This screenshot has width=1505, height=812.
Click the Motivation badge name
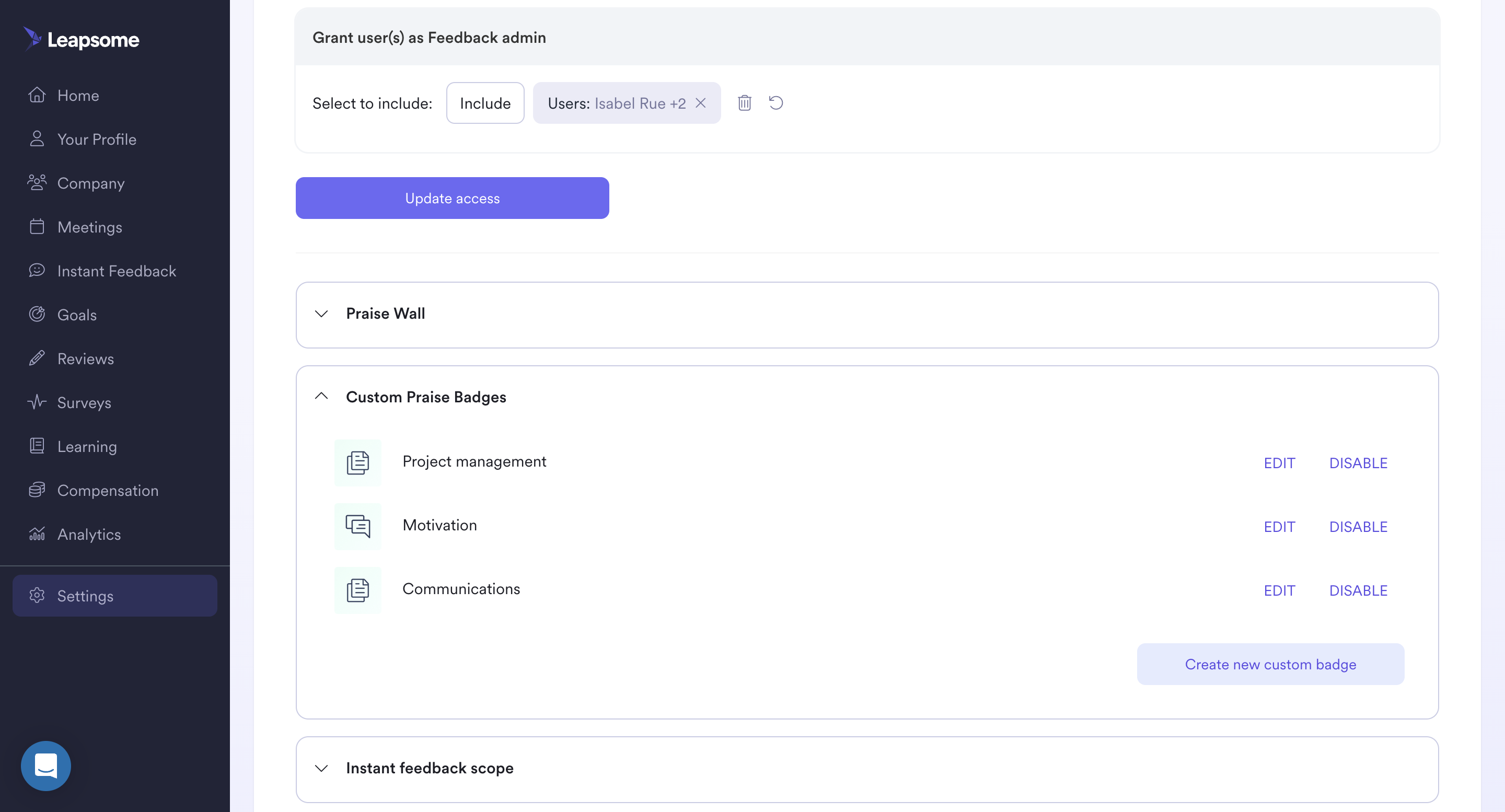440,525
